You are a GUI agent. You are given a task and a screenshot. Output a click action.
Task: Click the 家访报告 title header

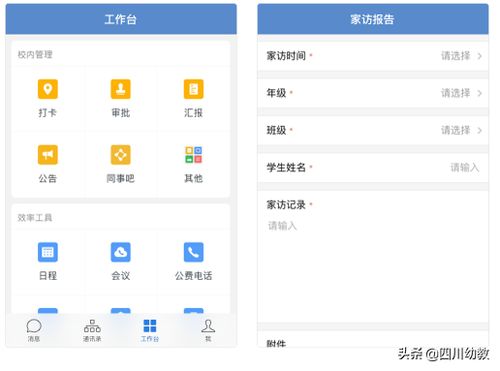pyautogui.click(x=372, y=19)
